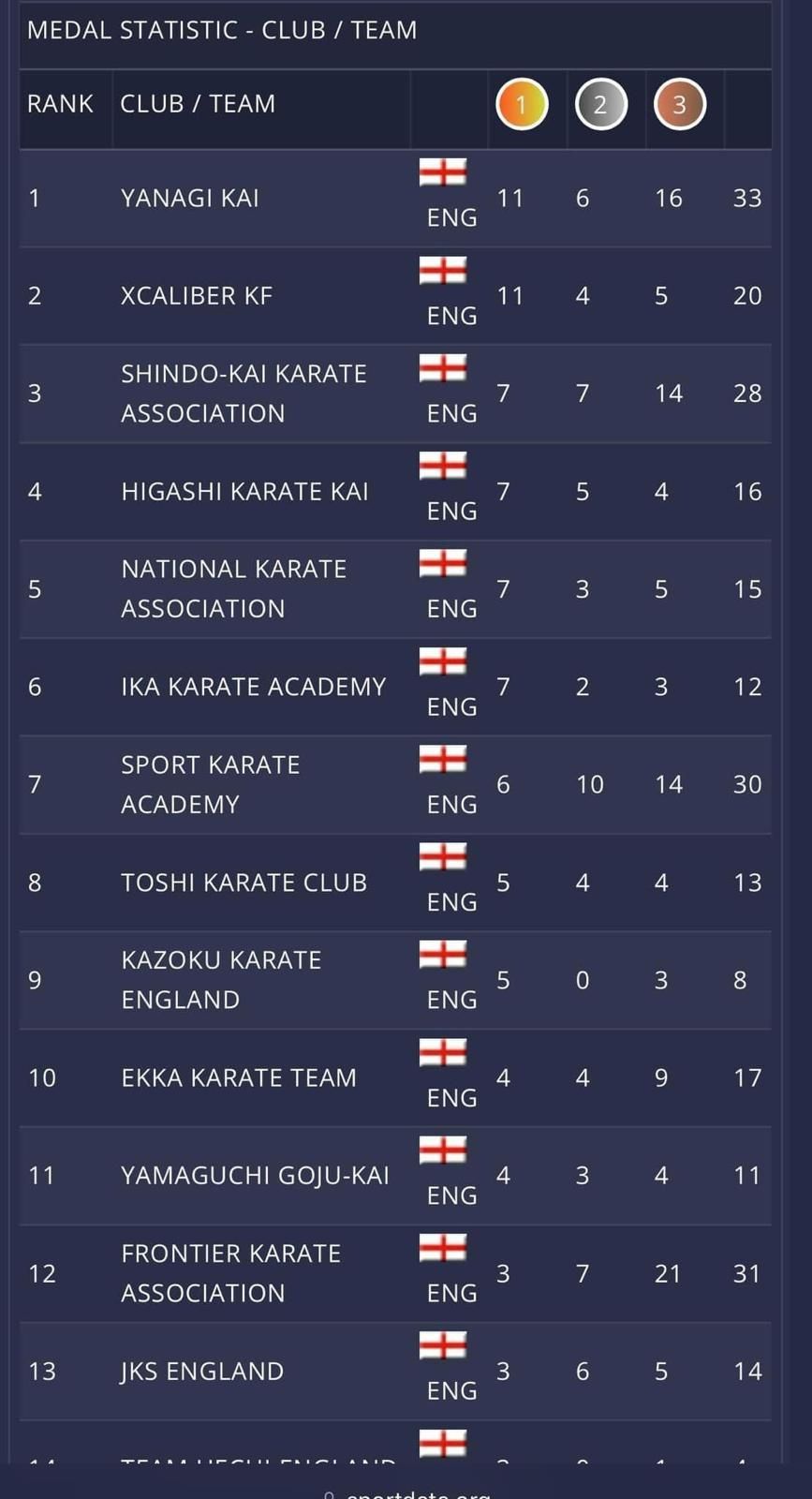Select the EKKA Karate Team row
The image size is (812, 1499).
coord(395,1077)
